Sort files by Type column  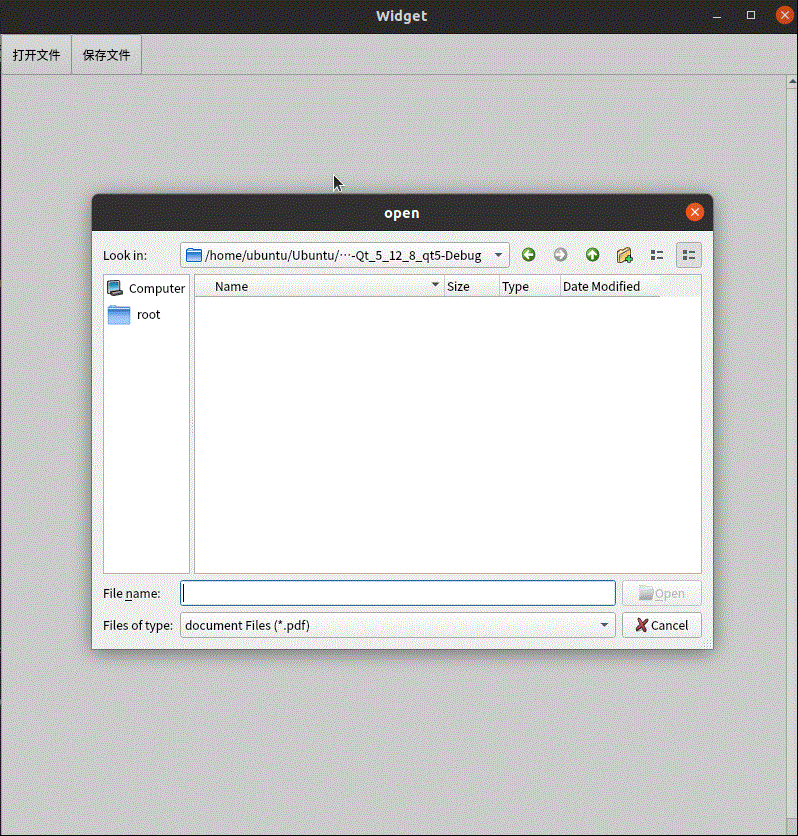(x=530, y=286)
